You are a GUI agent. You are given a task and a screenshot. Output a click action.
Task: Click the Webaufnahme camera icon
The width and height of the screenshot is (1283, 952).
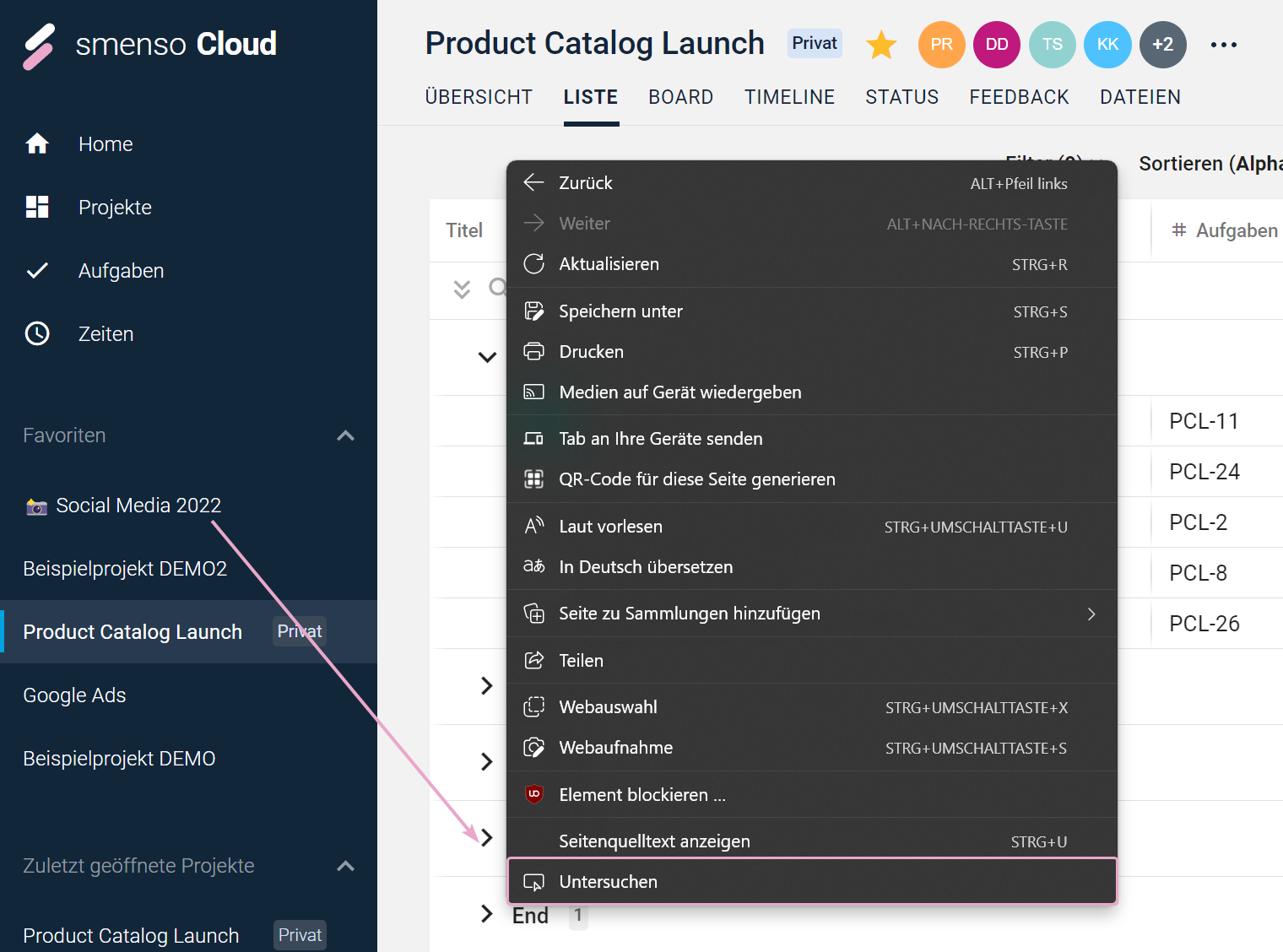(x=533, y=747)
